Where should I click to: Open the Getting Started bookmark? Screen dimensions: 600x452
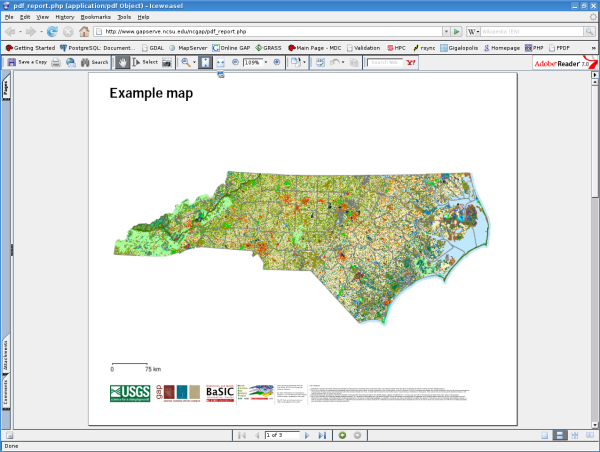(x=30, y=48)
